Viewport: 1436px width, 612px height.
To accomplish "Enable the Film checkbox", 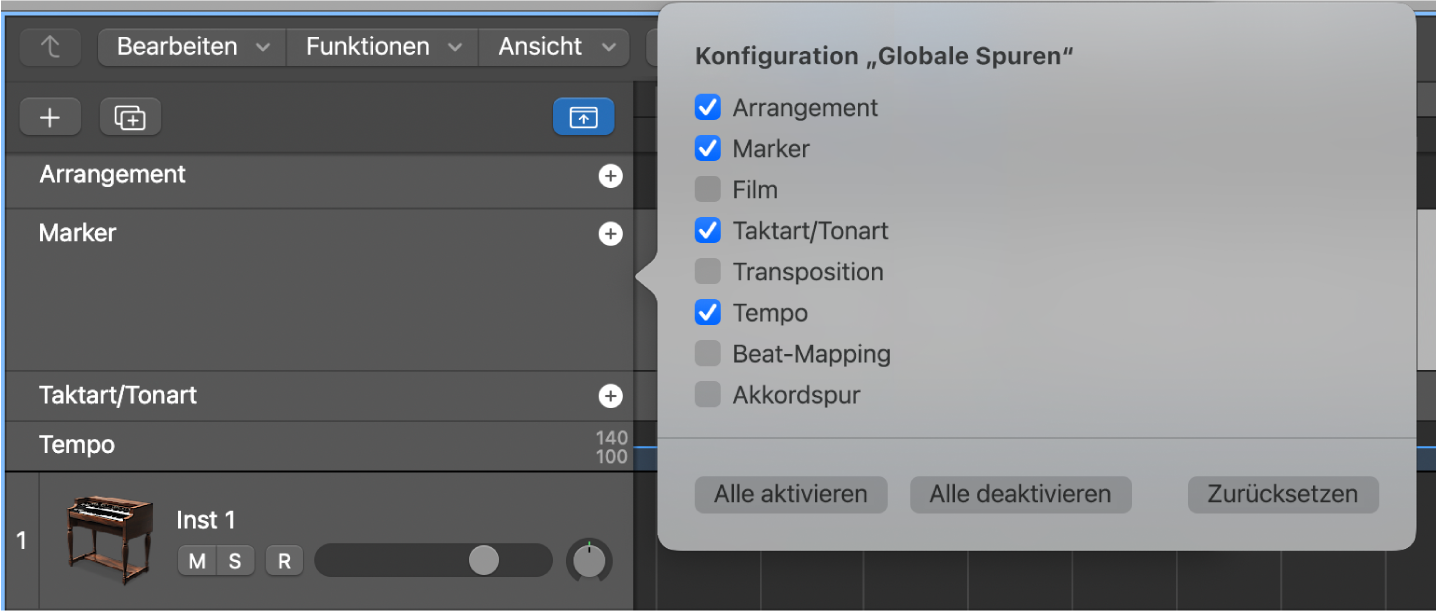I will click(x=708, y=189).
